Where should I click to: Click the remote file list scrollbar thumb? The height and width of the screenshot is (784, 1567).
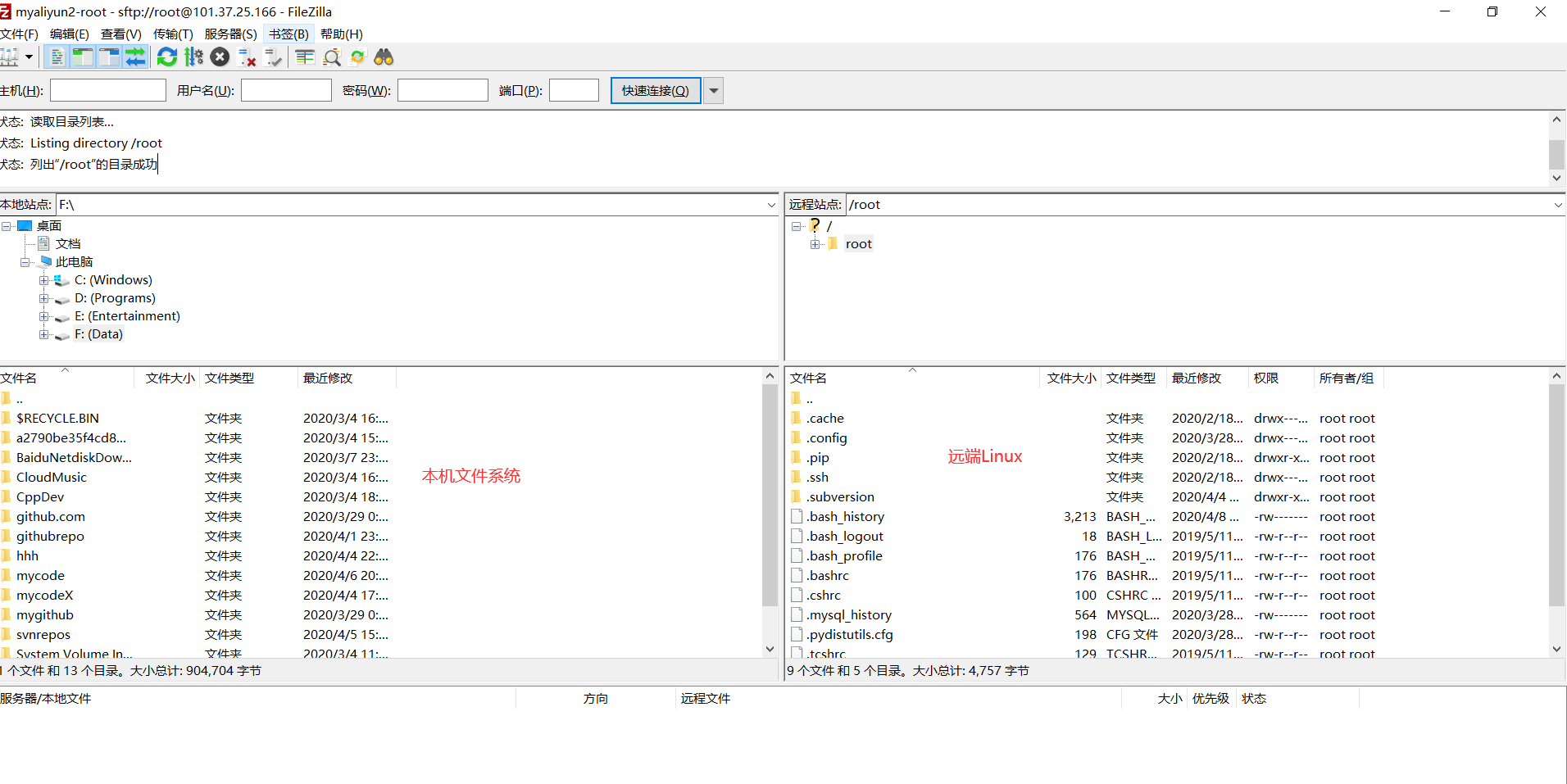(1556, 495)
